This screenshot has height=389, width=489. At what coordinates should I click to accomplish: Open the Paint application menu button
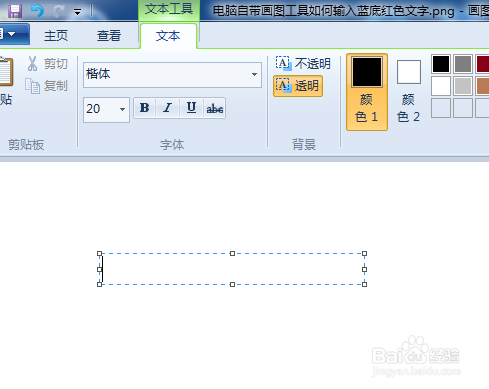14,34
